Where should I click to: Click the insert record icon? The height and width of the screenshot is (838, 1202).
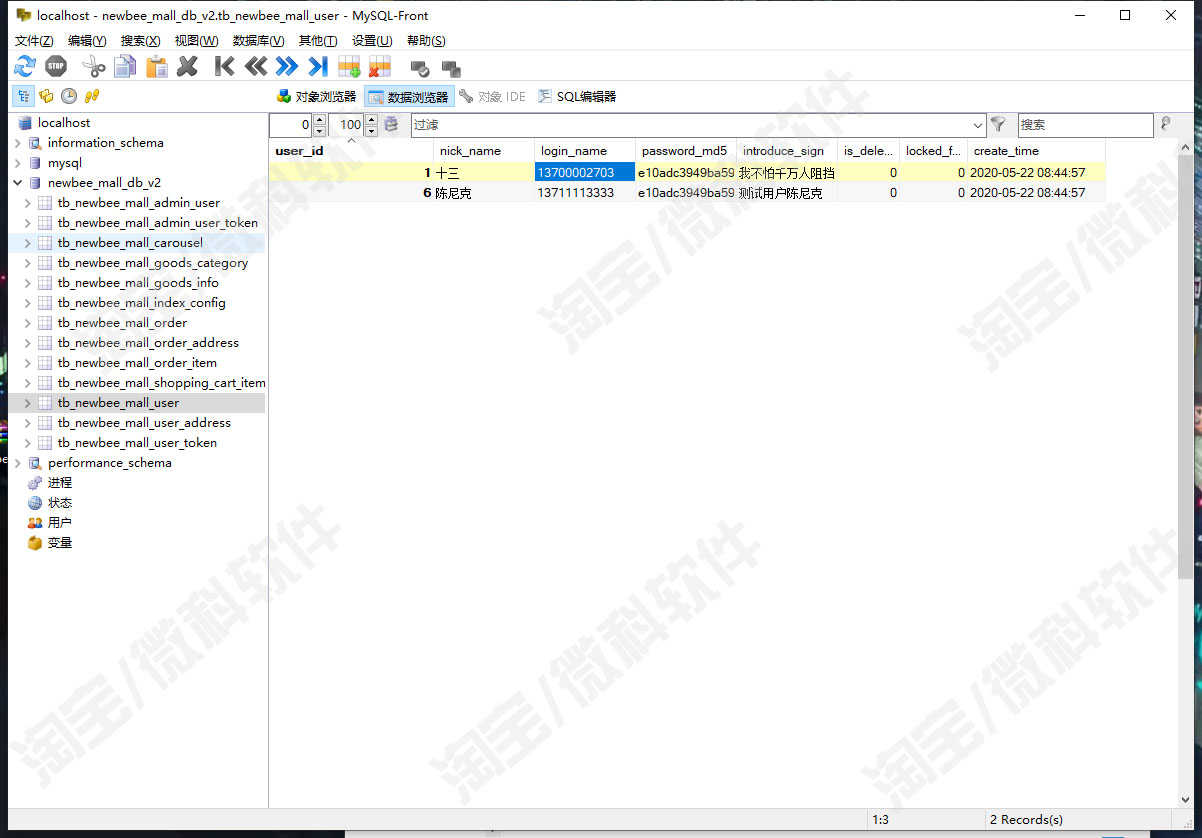(349, 67)
